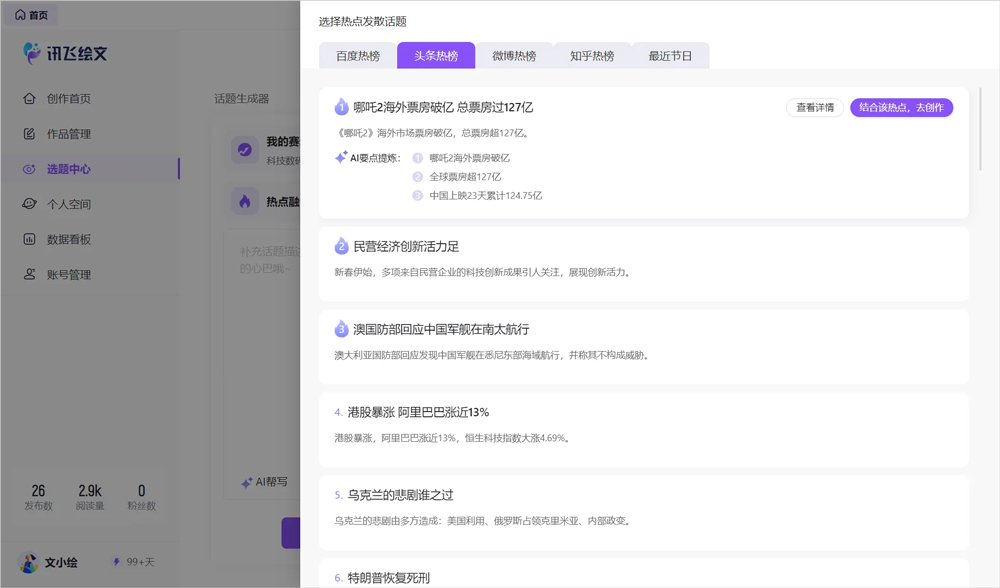Click the 讯飞绘文 logo icon
This screenshot has width=1000, height=588.
pyautogui.click(x=33, y=53)
